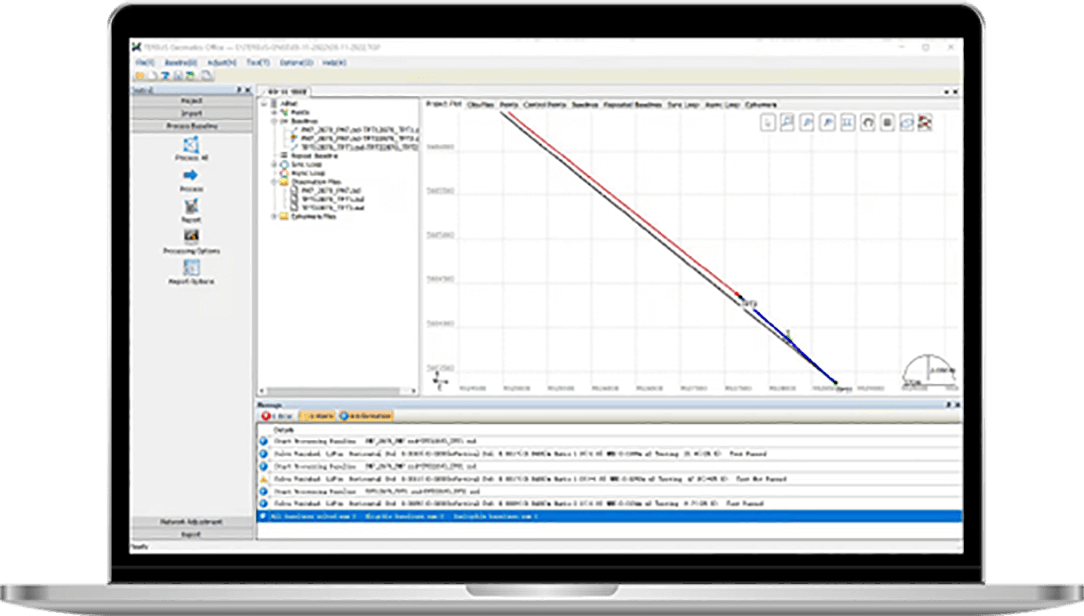The height and width of the screenshot is (616, 1084).
Task: Click the blue arrow Process icon
Action: click(x=191, y=176)
